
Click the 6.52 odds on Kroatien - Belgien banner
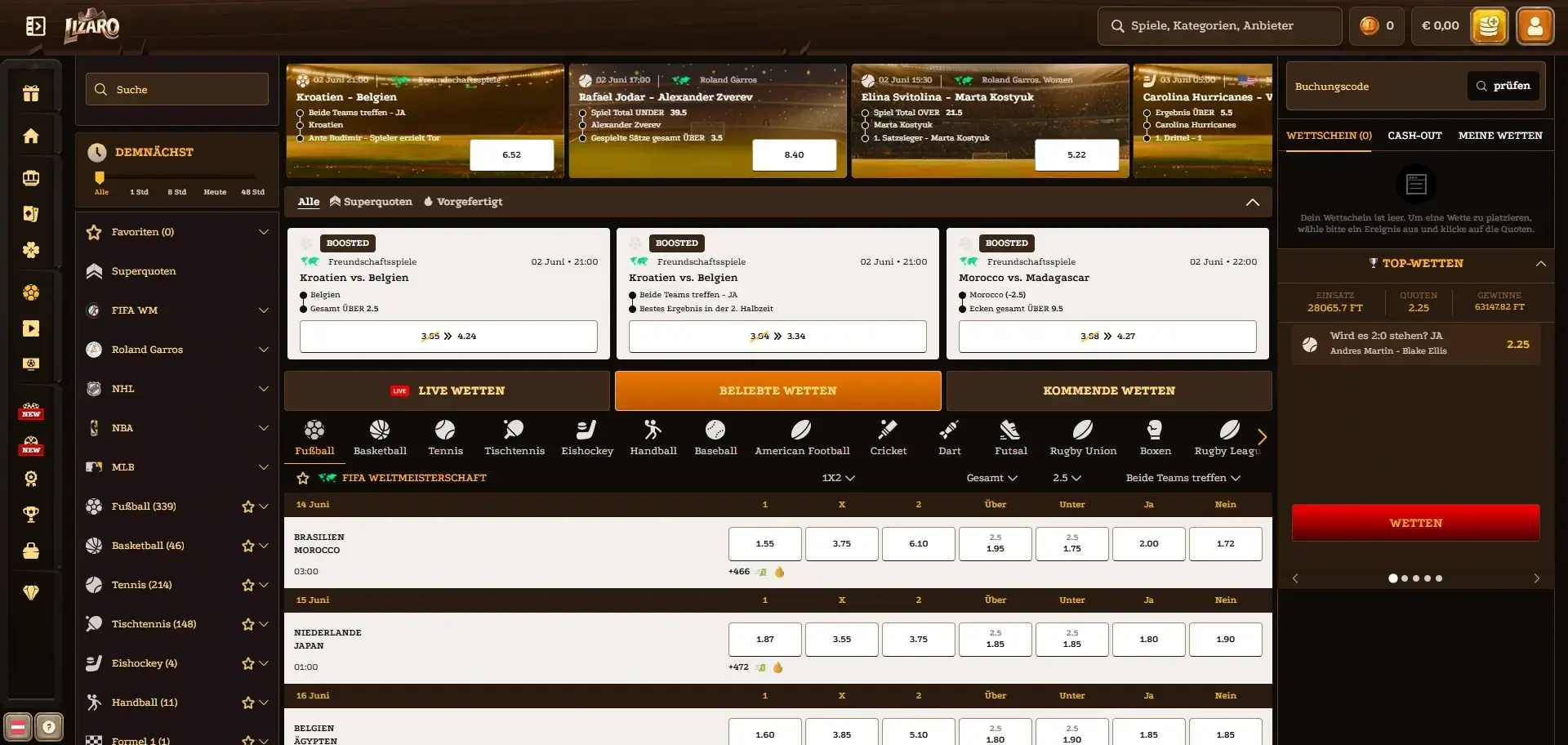511,154
